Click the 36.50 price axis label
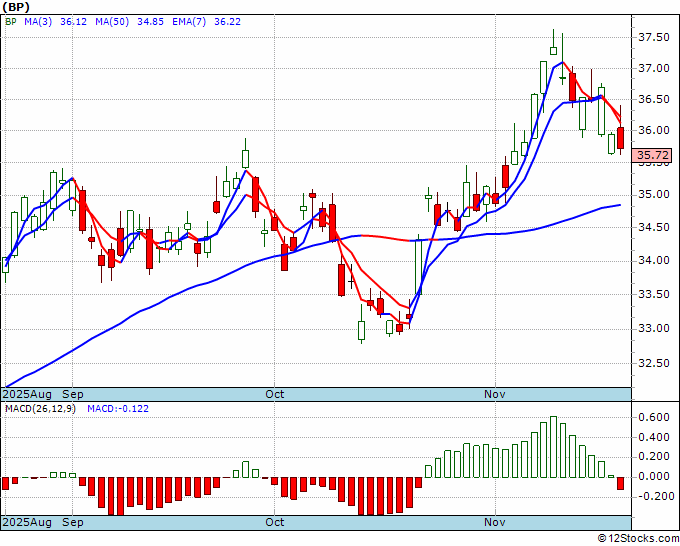 (654, 100)
